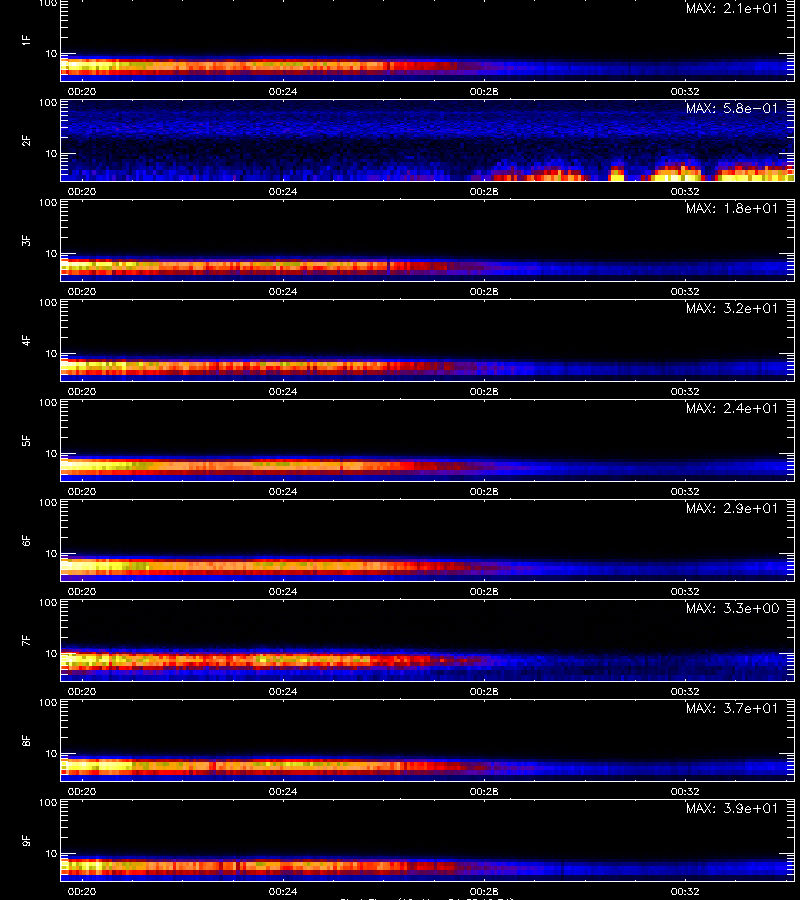This screenshot has width=800, height=900.
Task: Click the 100 y-axis label of panel 7F
Action: (x=48, y=603)
